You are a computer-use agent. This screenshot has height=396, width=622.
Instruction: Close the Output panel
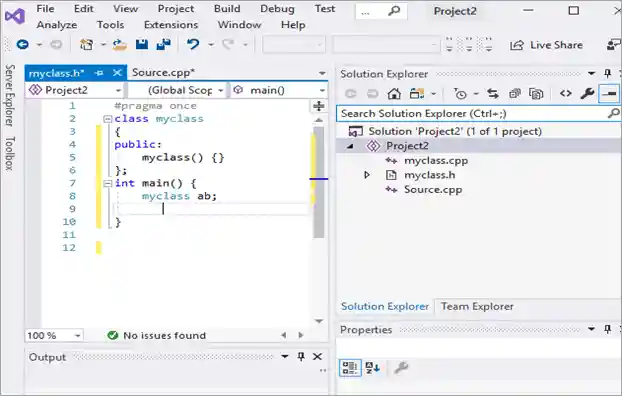[317, 357]
